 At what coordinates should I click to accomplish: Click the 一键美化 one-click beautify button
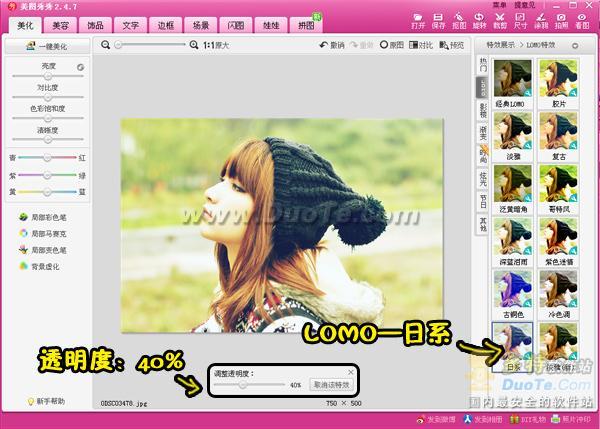click(47, 46)
